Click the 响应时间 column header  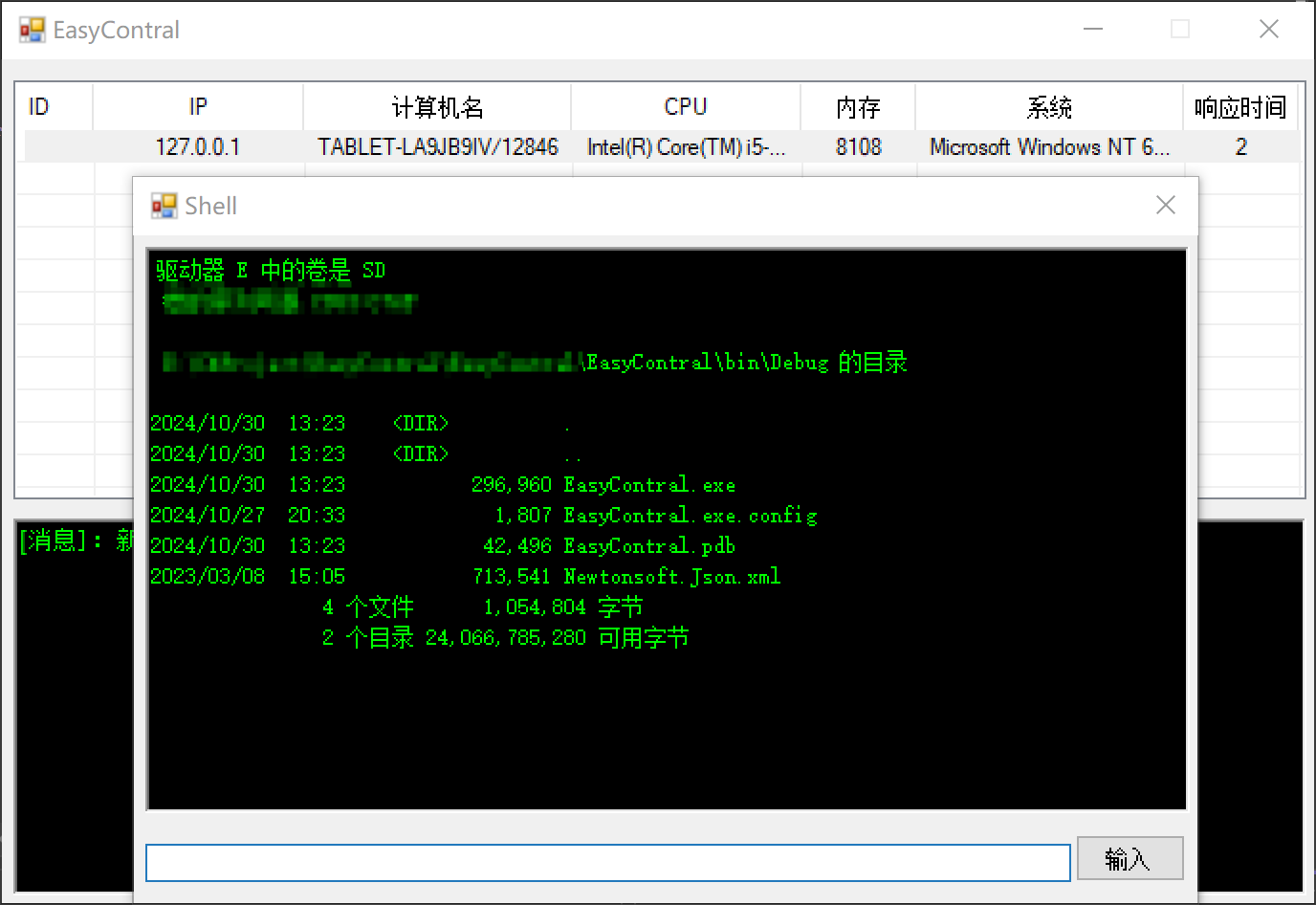coord(1240,106)
